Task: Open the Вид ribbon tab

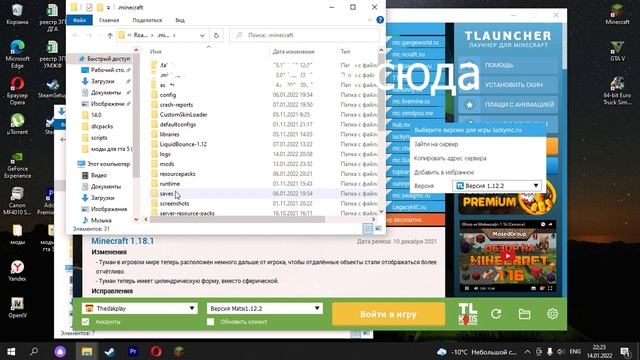Action: click(x=180, y=20)
